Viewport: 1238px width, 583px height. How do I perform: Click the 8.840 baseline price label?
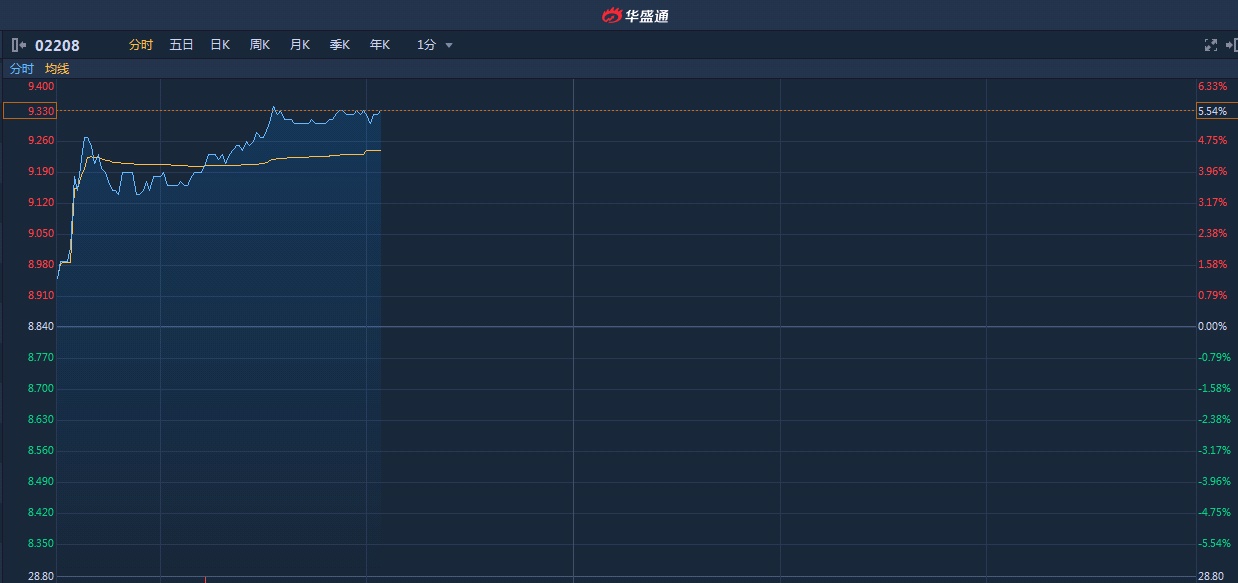[x=41, y=326]
